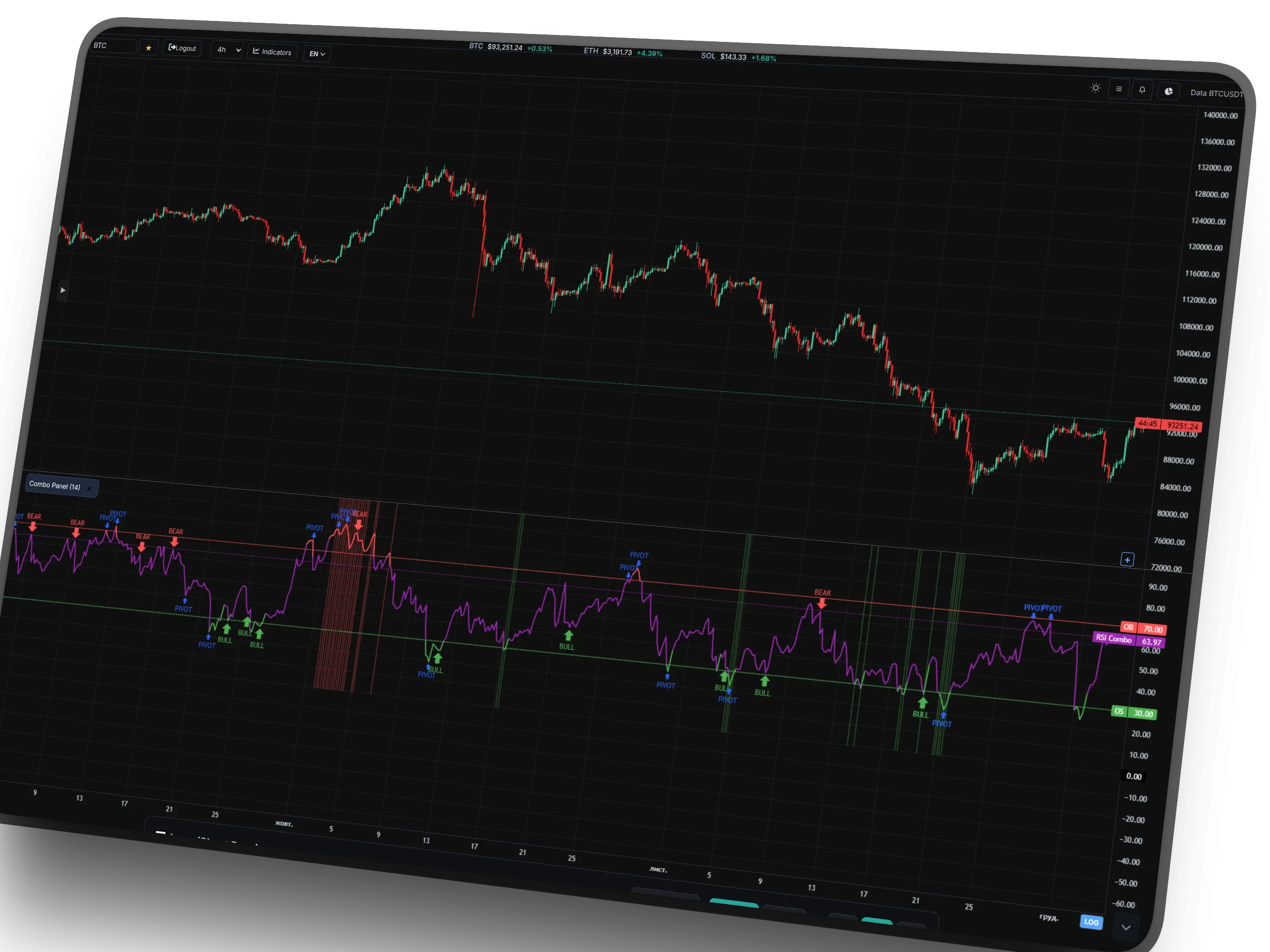Toggle the light theme sun icon
This screenshot has width=1270, height=952.
[x=1096, y=88]
